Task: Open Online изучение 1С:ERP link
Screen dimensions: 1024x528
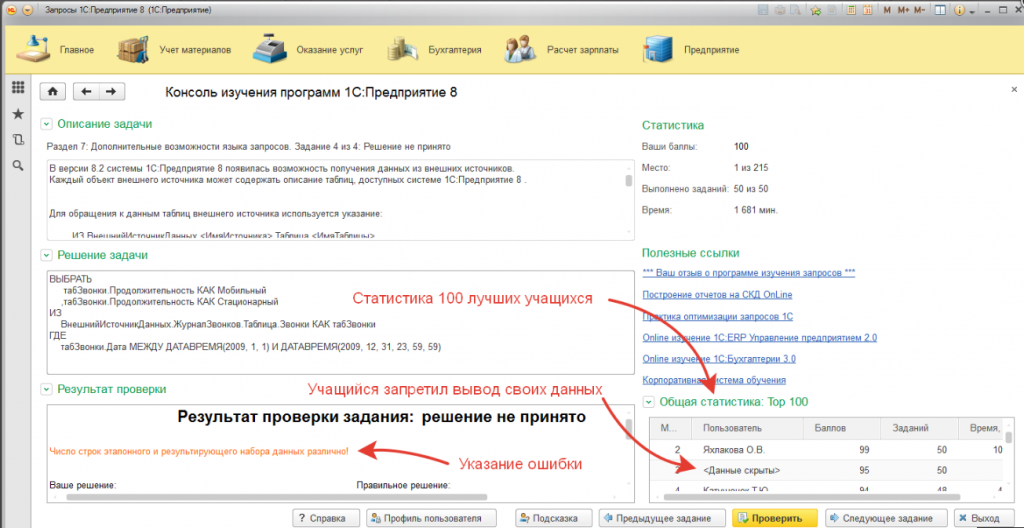Action: [760, 338]
